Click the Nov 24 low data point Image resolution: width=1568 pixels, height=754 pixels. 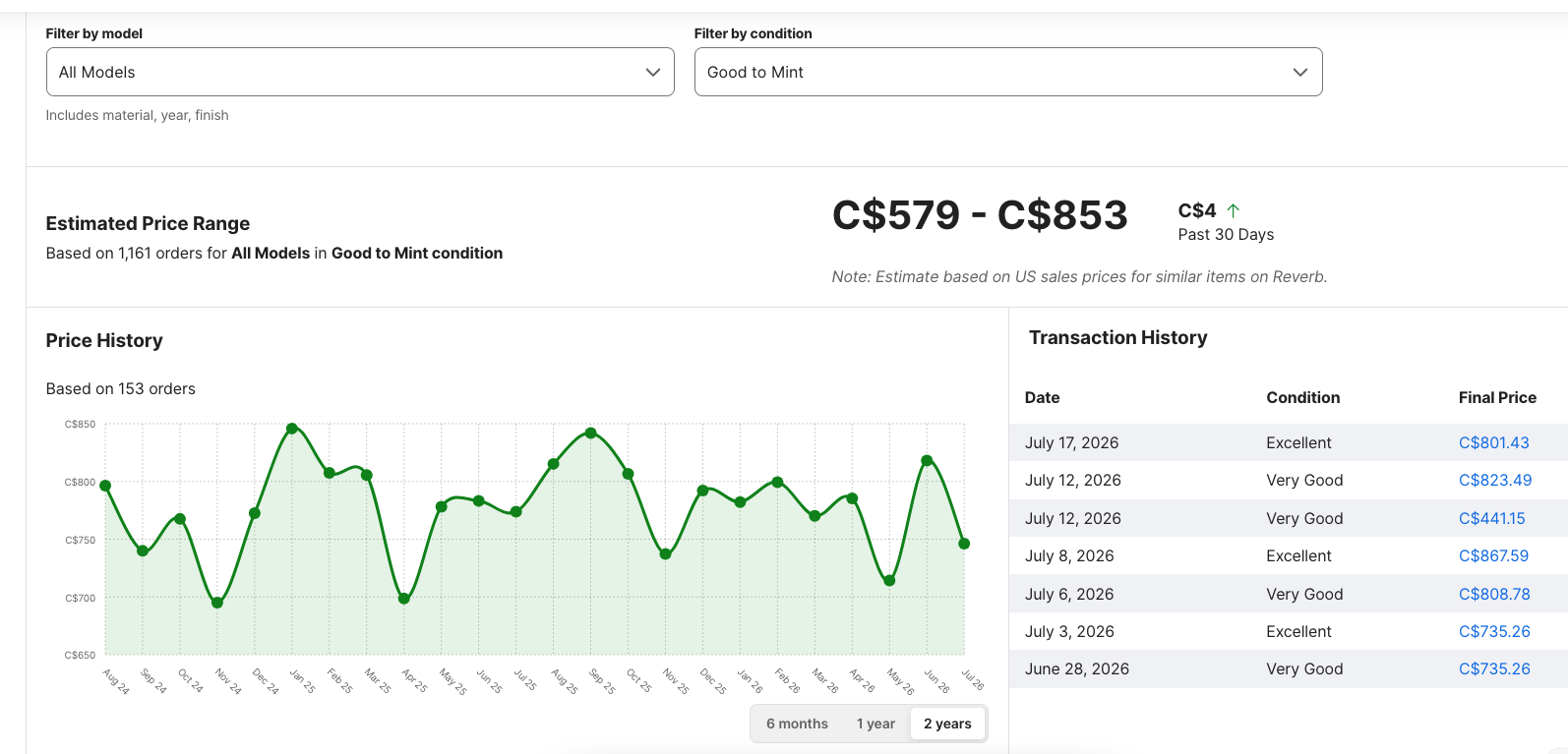217,603
